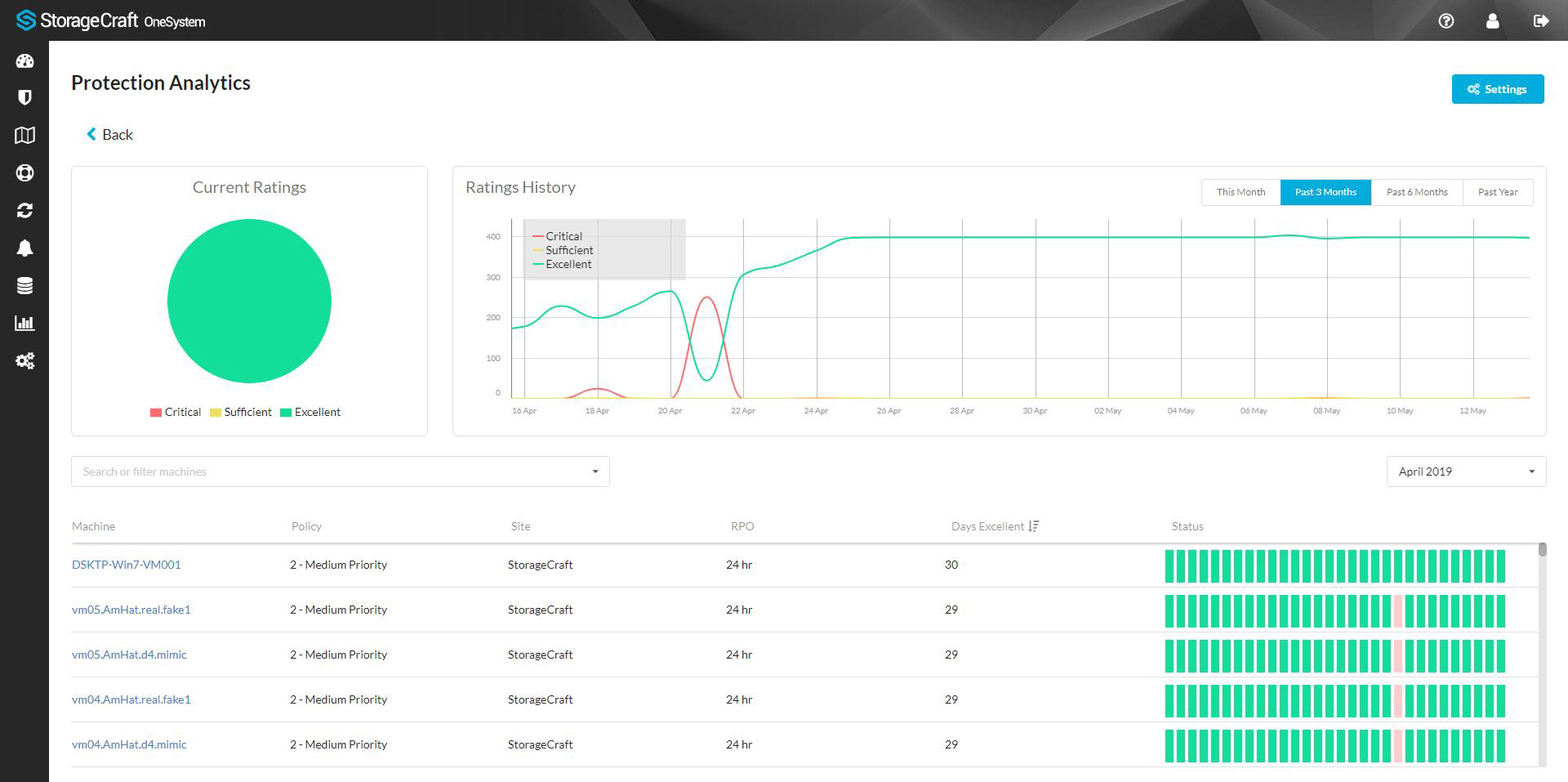Open alerts bell icon in sidebar
This screenshot has width=1568, height=782.
[24, 248]
